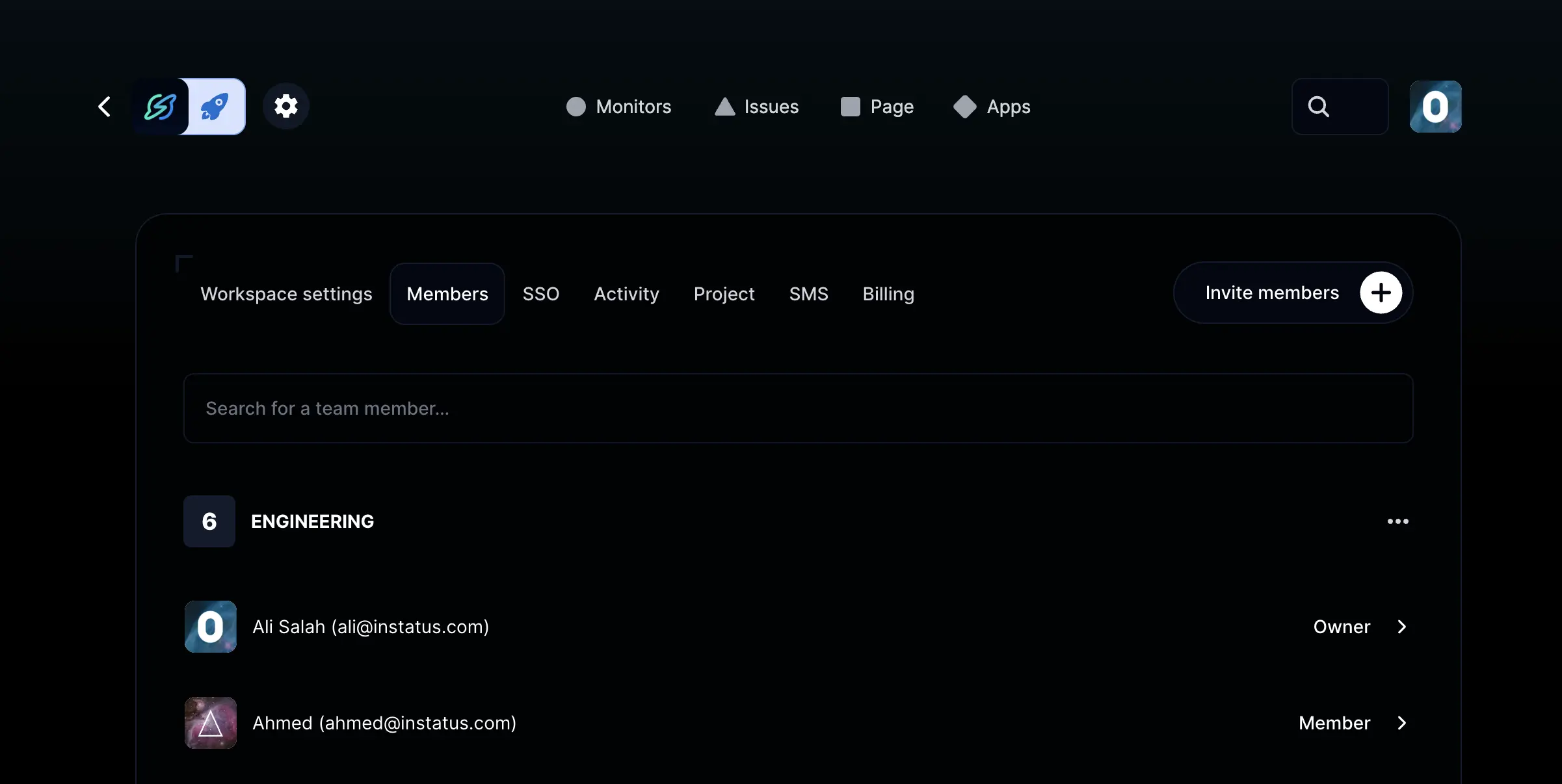Click the Invite members button

pos(1271,293)
